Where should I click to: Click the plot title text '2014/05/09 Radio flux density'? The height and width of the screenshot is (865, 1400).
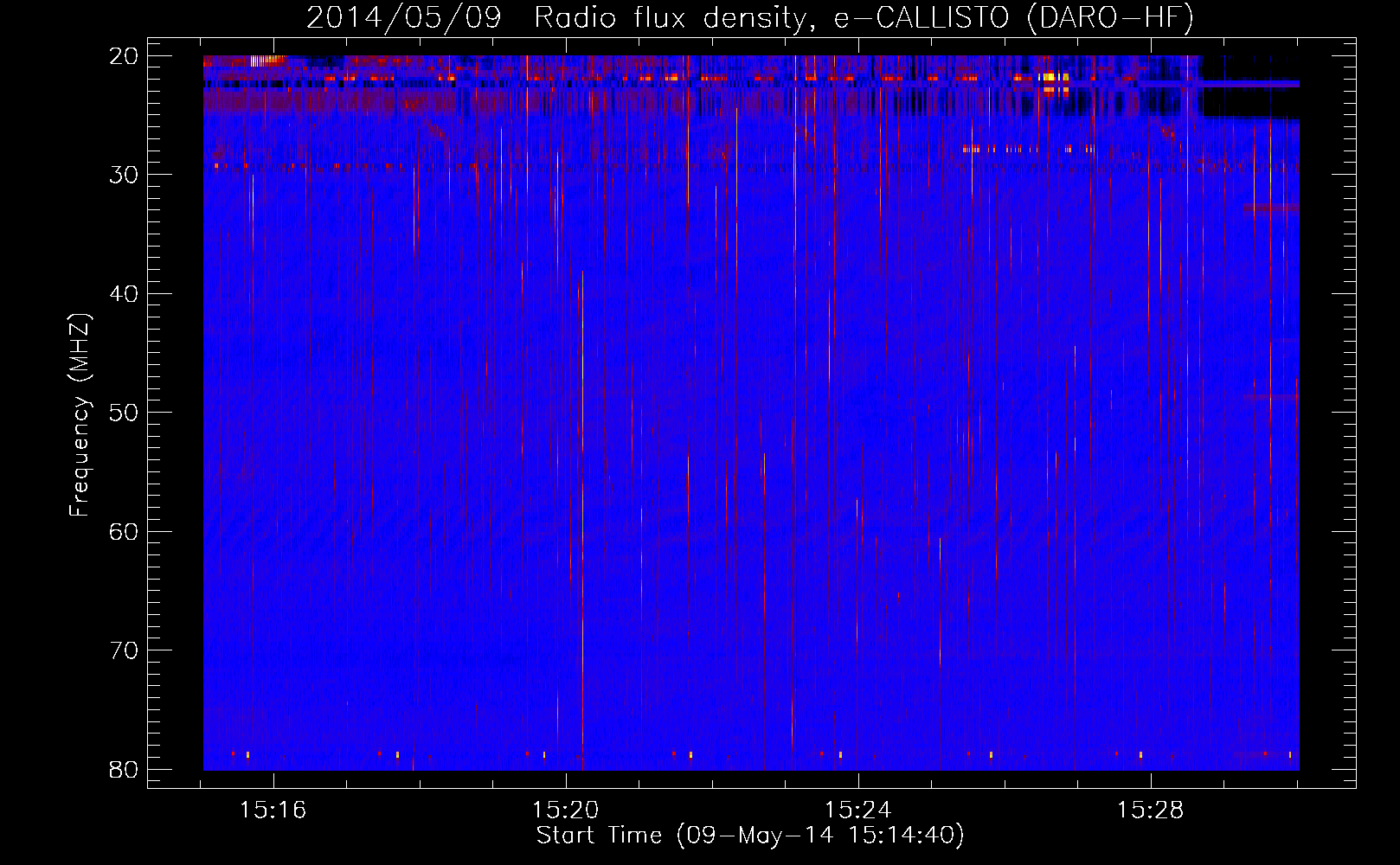(560, 17)
